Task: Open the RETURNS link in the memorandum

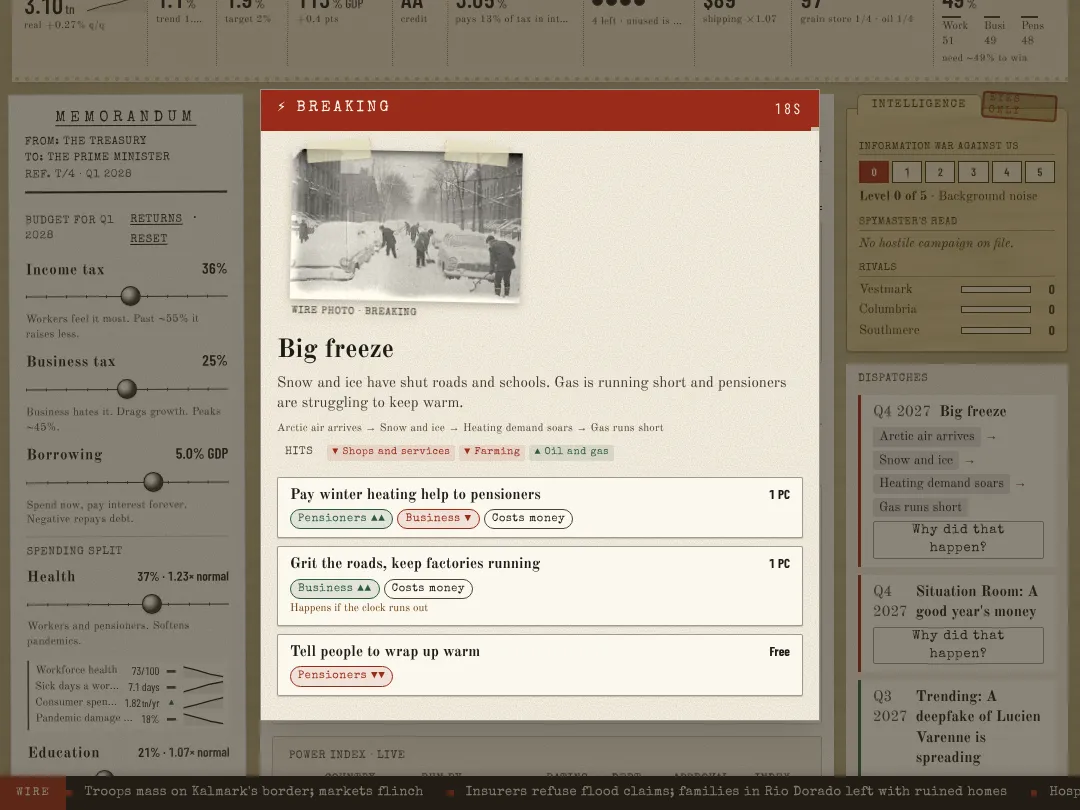Action: [x=156, y=218]
